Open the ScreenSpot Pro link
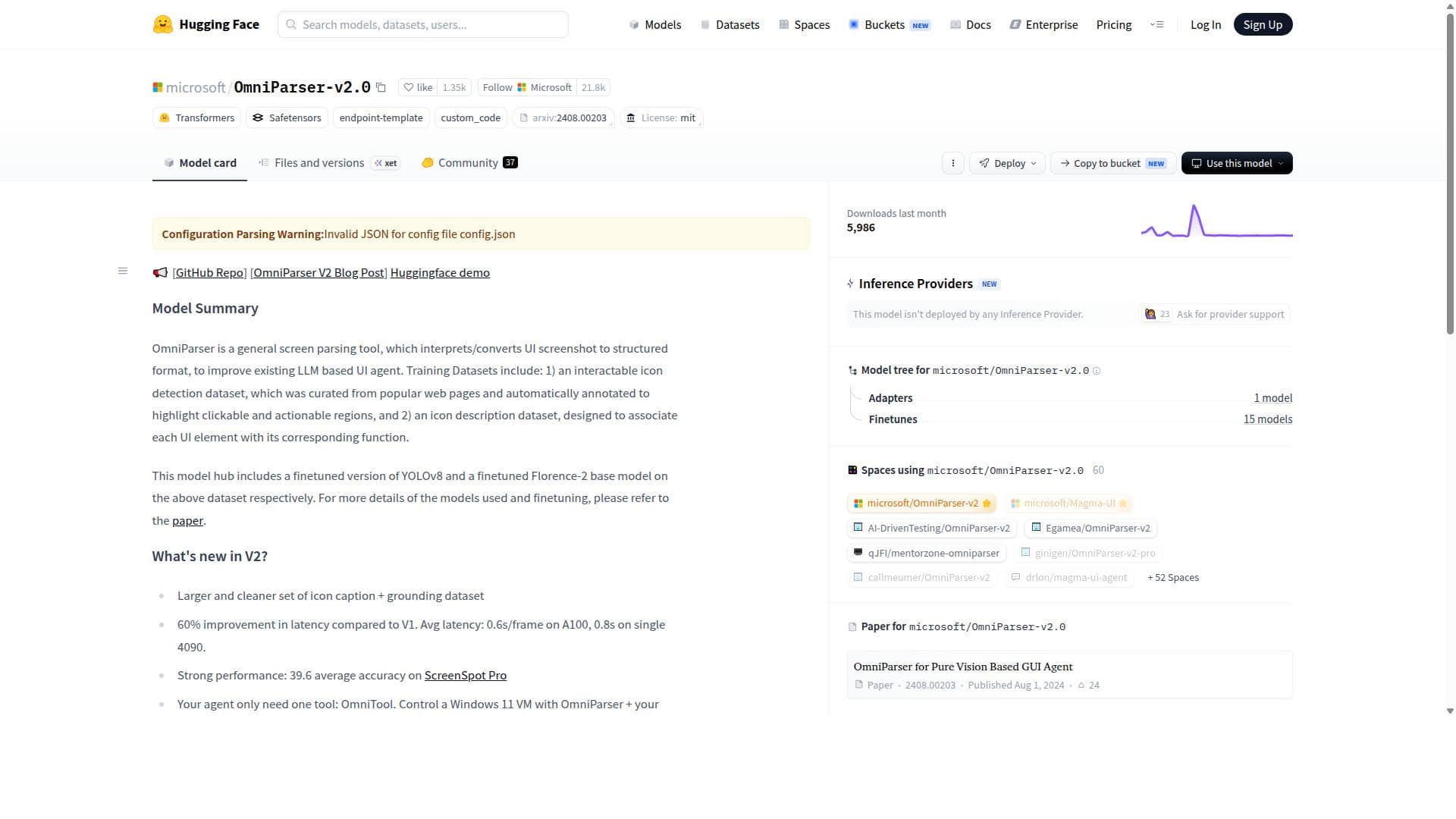Screen dimensions: 1456x819 pos(466,676)
